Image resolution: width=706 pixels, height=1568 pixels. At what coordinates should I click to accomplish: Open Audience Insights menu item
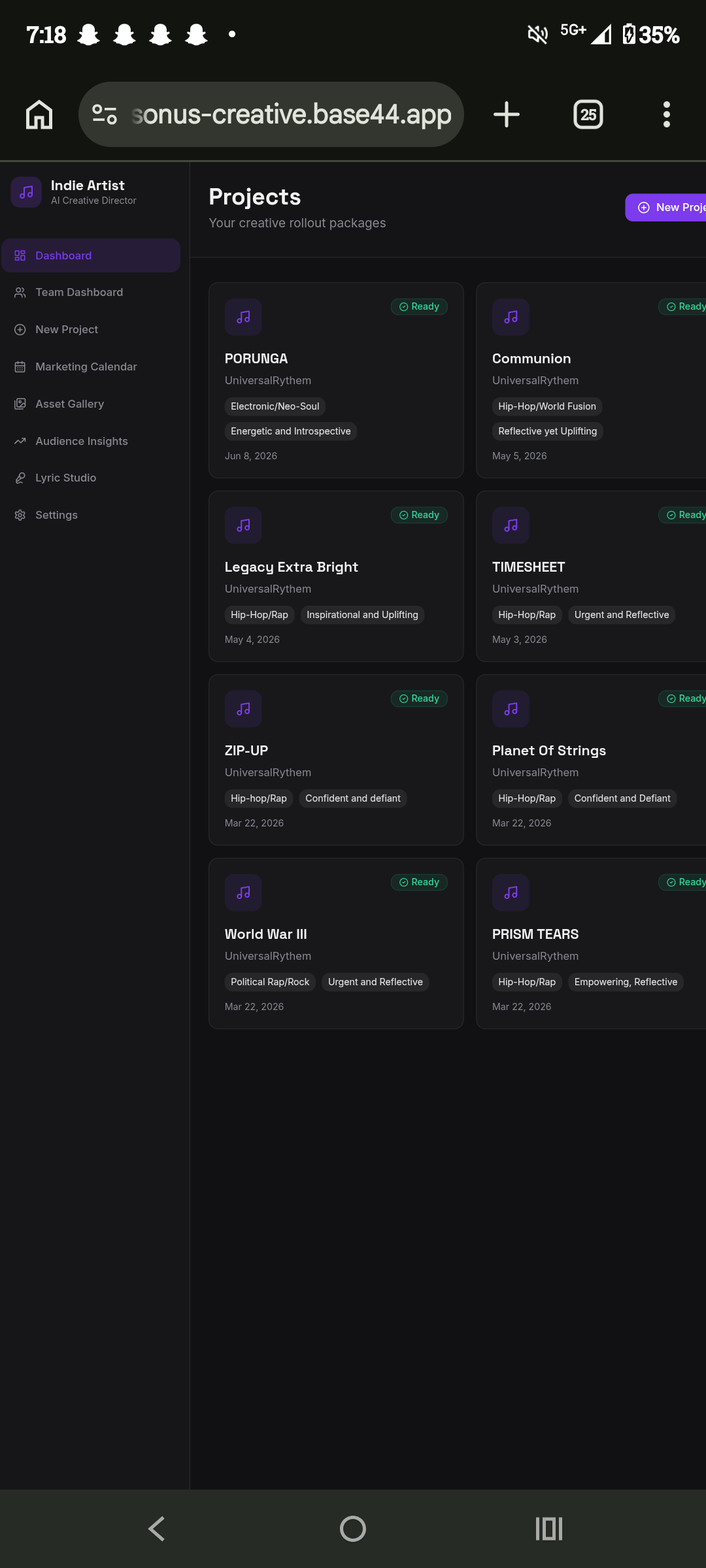[x=91, y=441]
